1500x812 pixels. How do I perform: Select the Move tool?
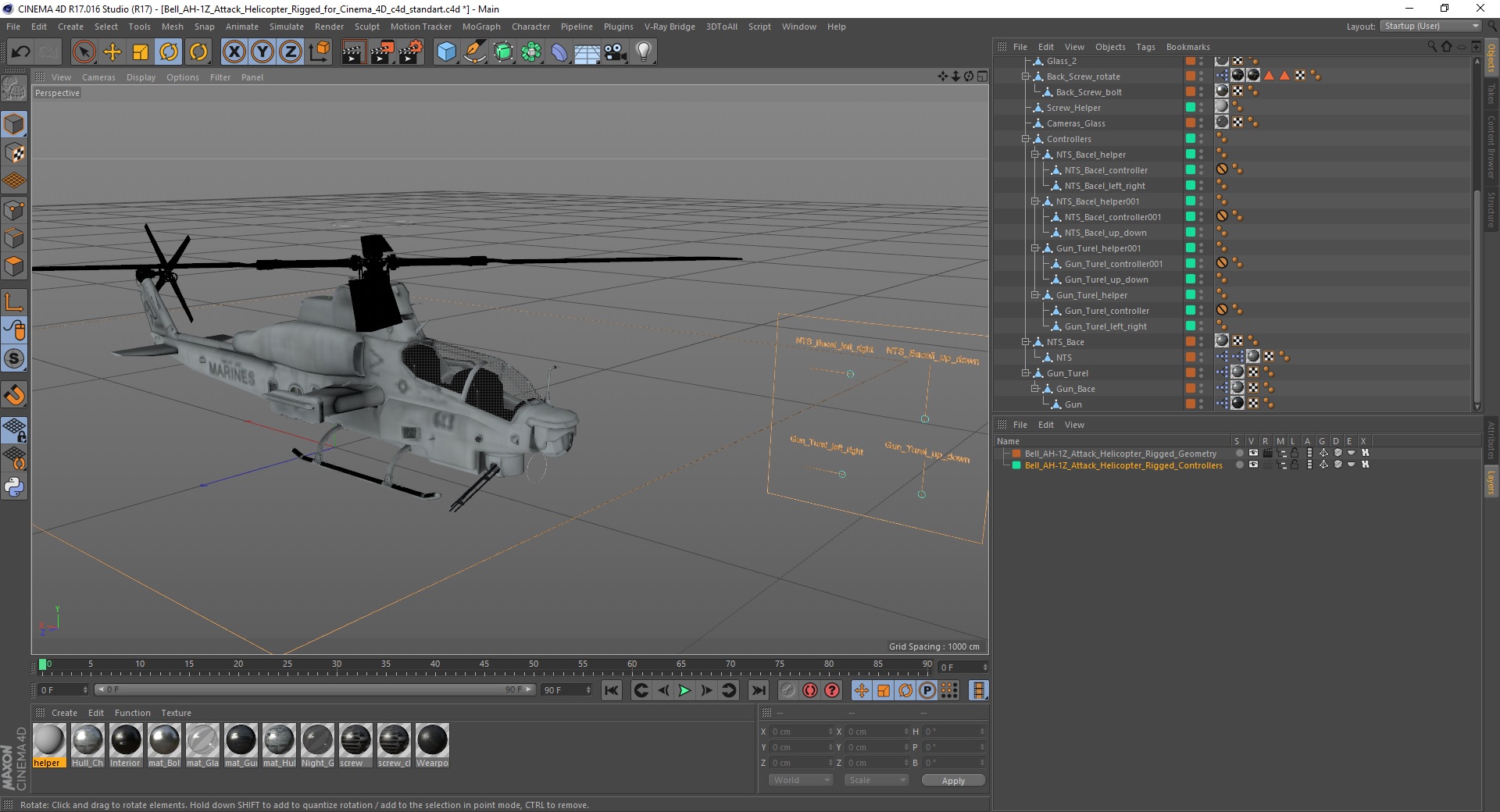coord(112,52)
